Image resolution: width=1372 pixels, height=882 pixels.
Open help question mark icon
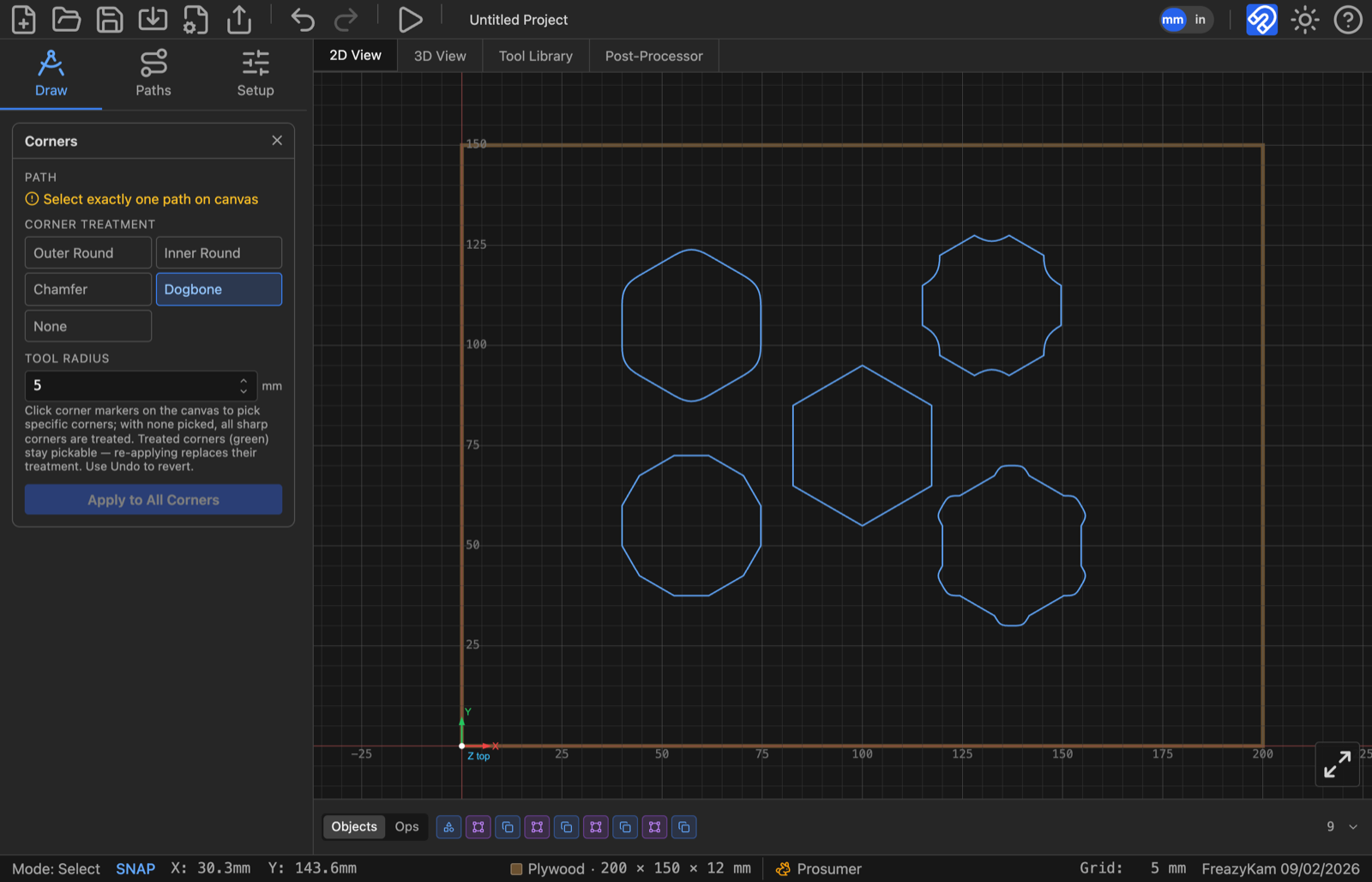pos(1348,19)
